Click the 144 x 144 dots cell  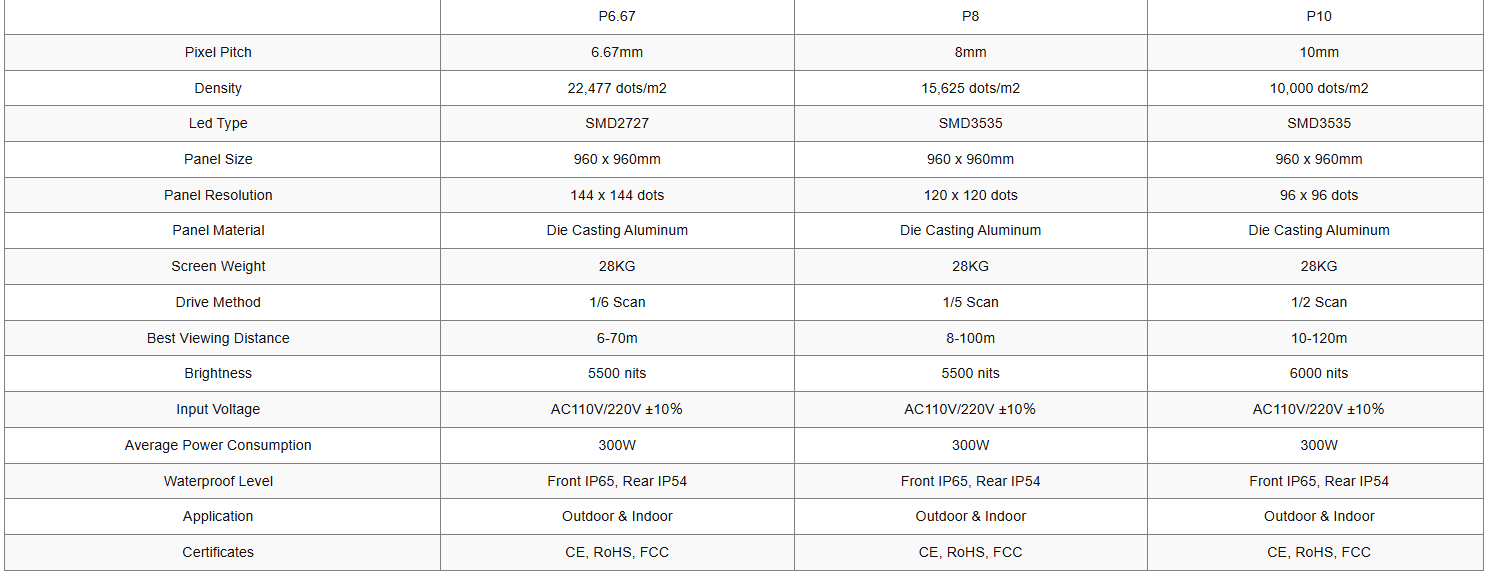click(617, 195)
